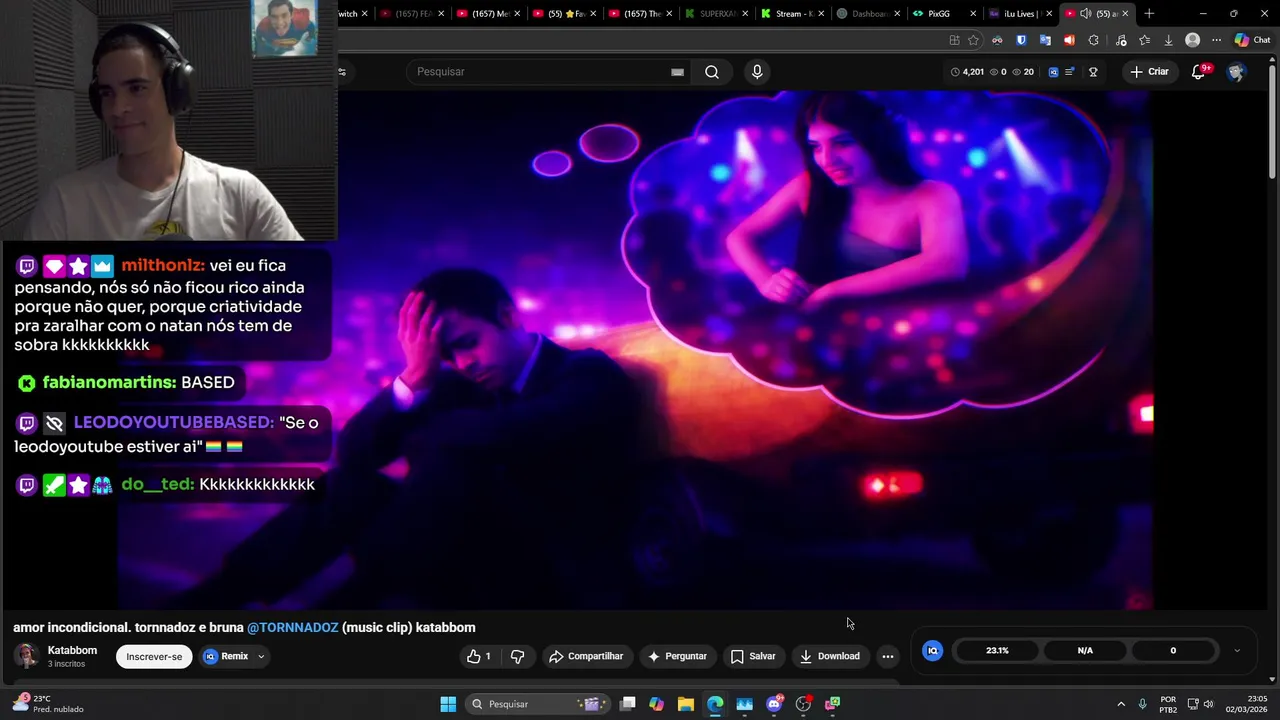Open the trophy icon in YouTube header

pyautogui.click(x=1093, y=72)
